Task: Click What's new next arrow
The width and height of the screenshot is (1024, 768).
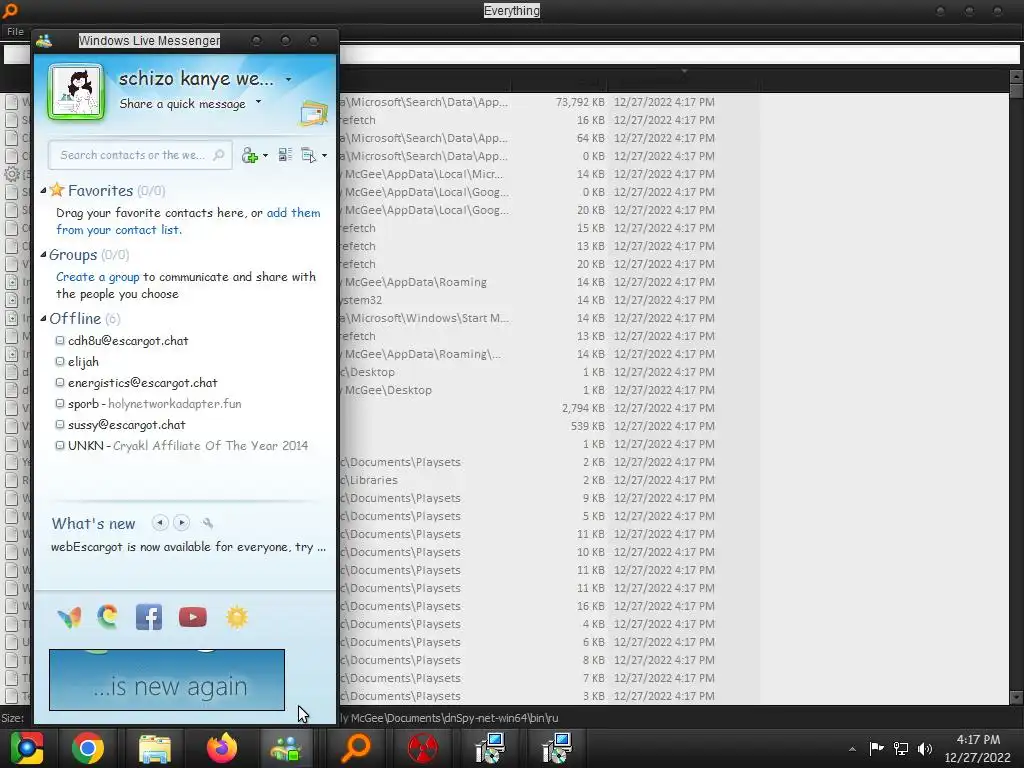Action: 182,522
